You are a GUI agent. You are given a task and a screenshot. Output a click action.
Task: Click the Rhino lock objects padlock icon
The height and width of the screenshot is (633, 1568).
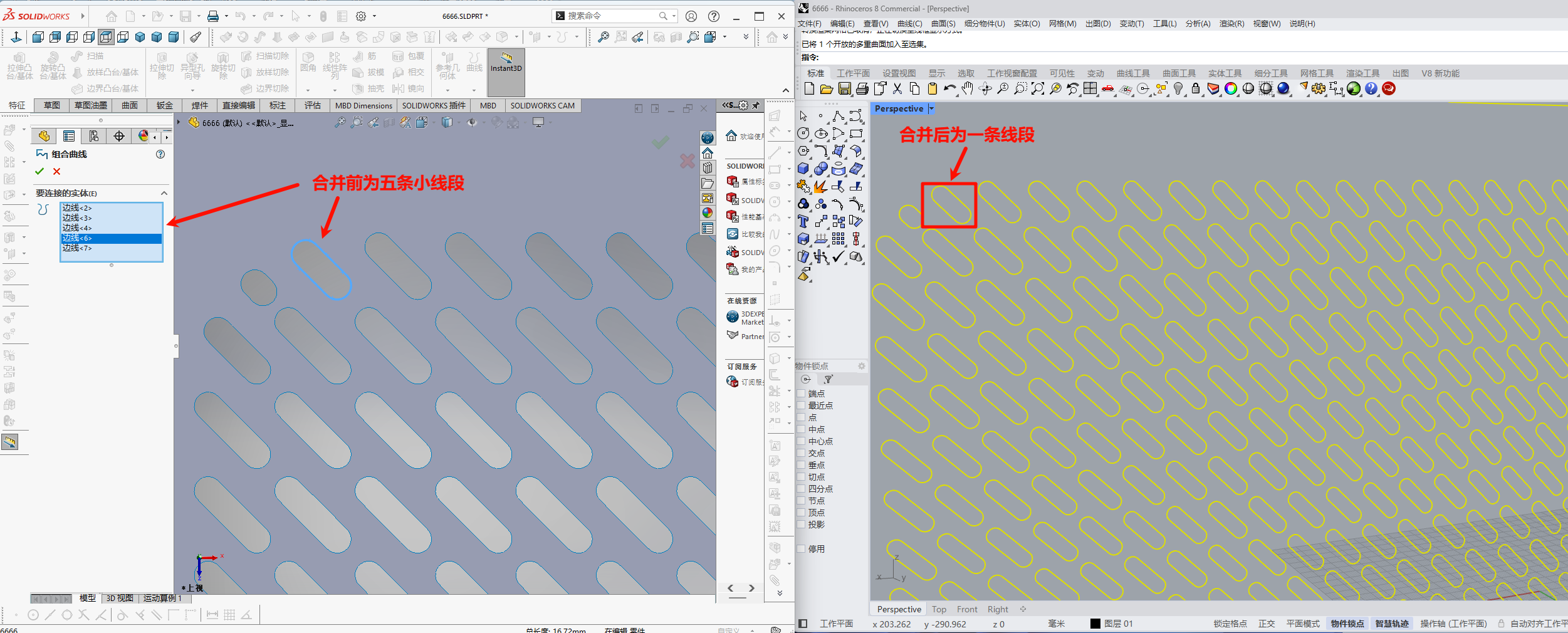(1196, 89)
